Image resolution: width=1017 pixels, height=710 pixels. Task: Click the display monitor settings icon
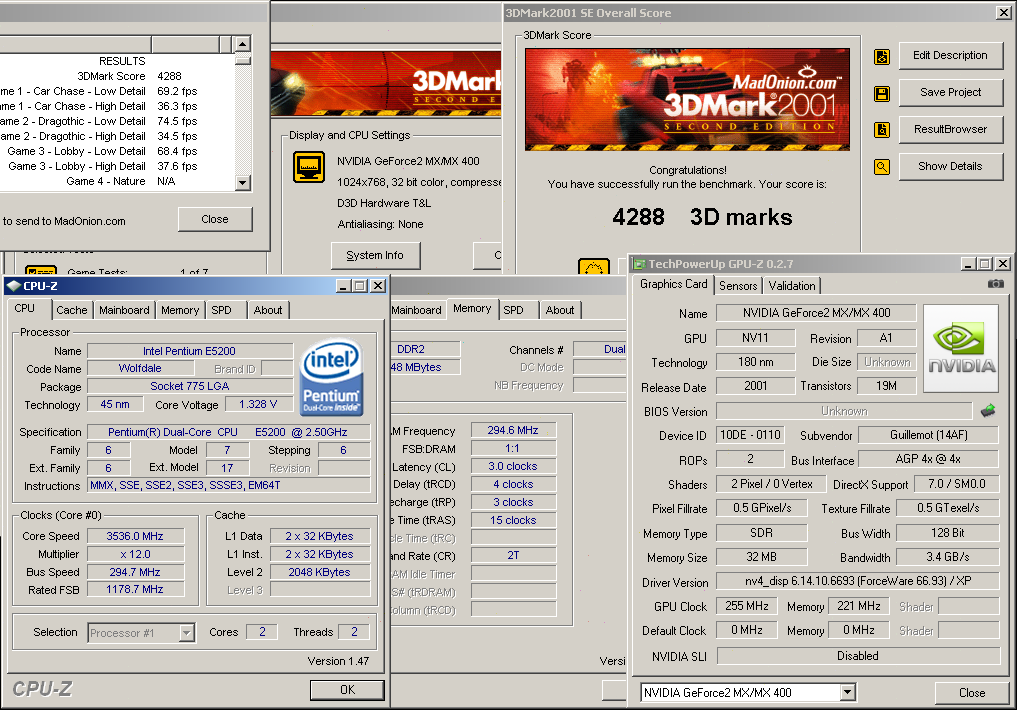pyautogui.click(x=309, y=167)
